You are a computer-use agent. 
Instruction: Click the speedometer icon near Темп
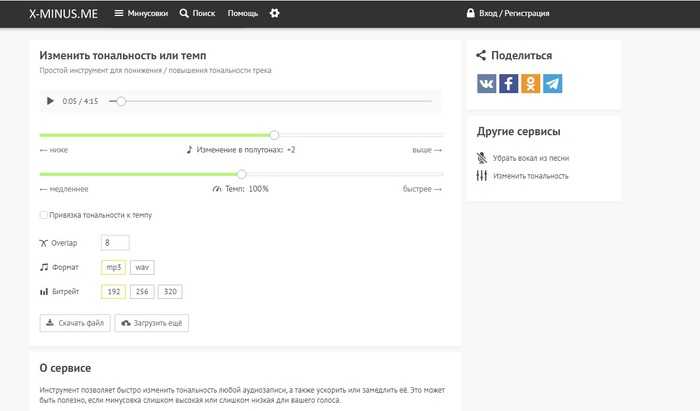tap(217, 189)
